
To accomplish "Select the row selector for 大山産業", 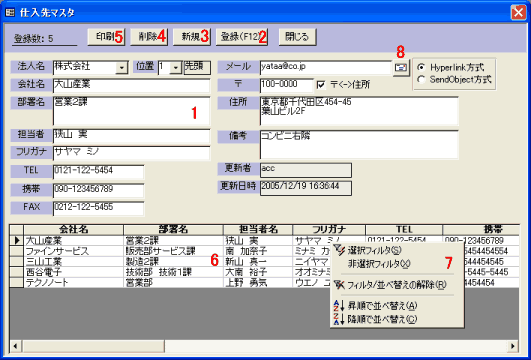I will pyautogui.click(x=16, y=240).
